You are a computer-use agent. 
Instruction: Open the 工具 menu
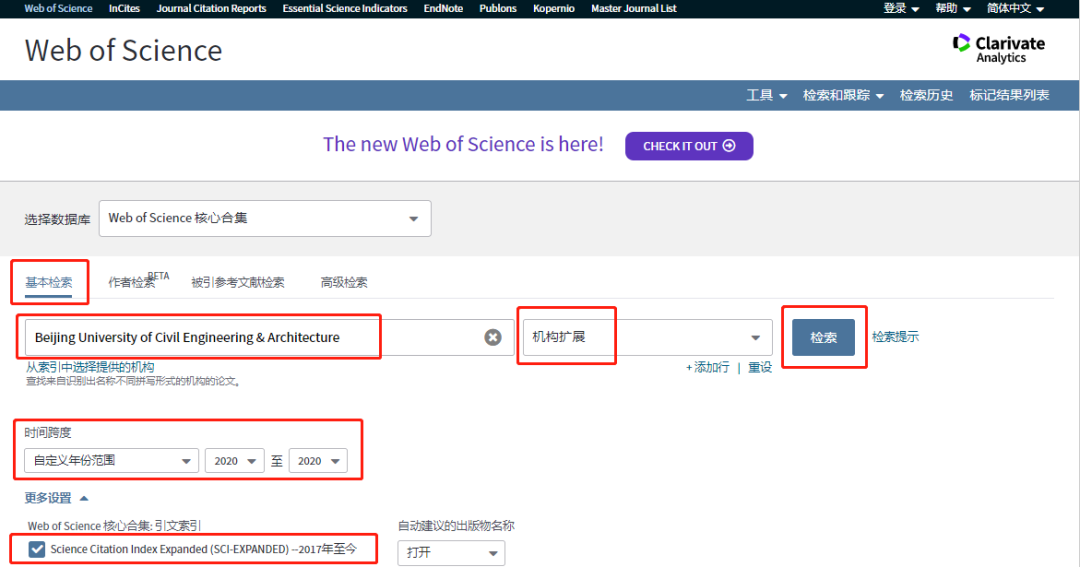click(767, 95)
